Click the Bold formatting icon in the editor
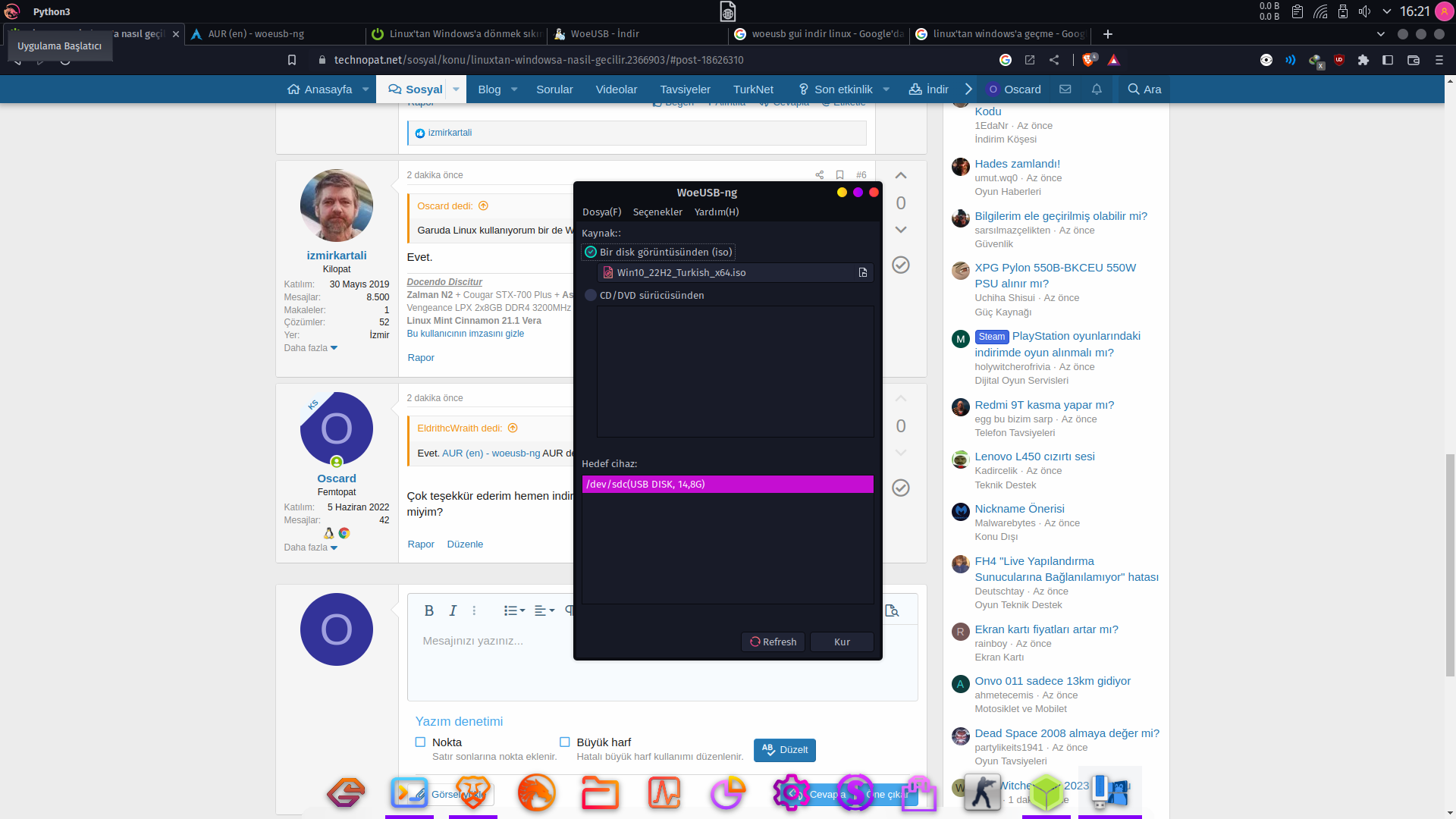Screen dimensions: 1456x819 tap(428, 610)
